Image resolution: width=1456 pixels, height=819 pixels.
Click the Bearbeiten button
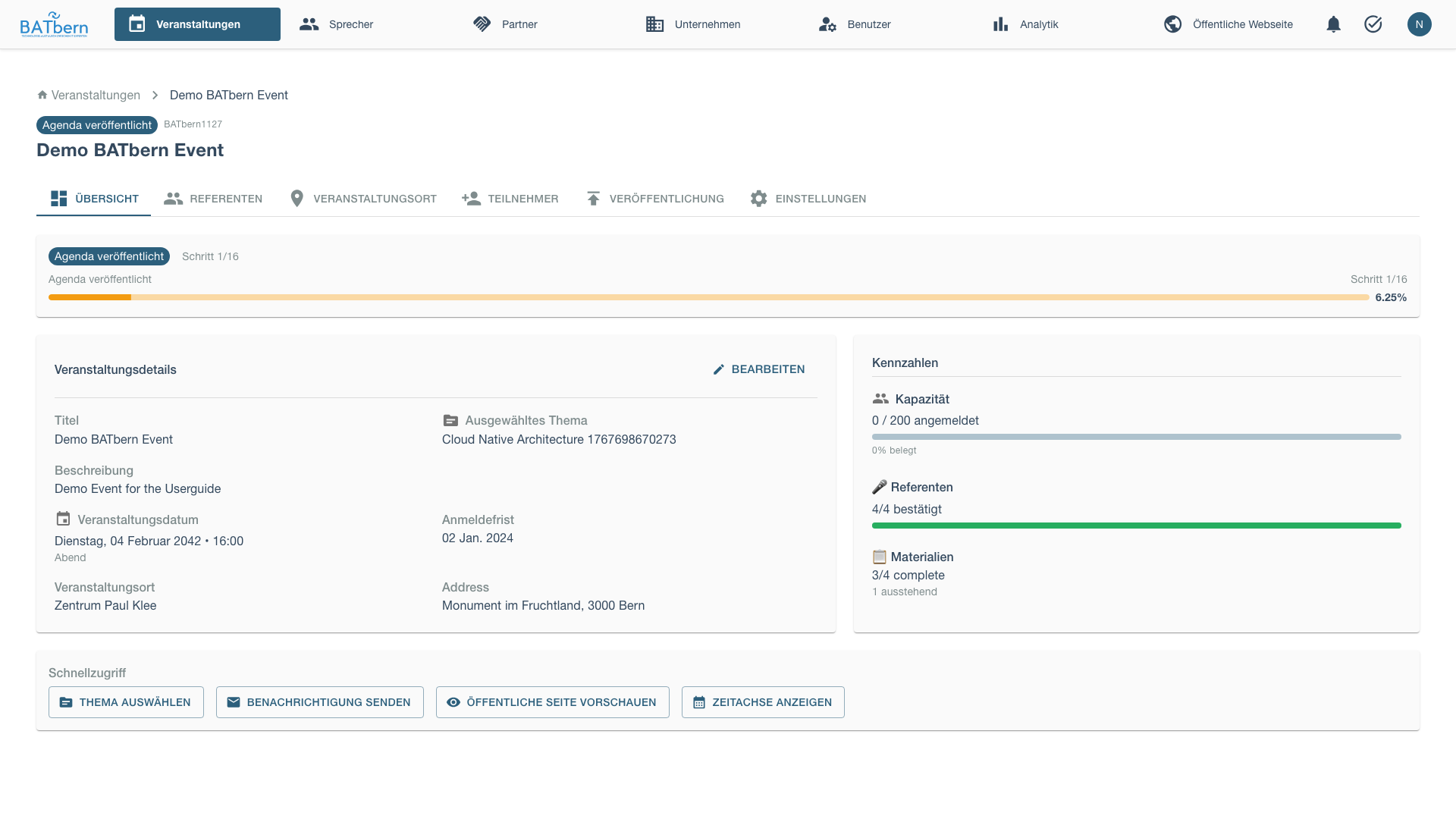pos(759,369)
